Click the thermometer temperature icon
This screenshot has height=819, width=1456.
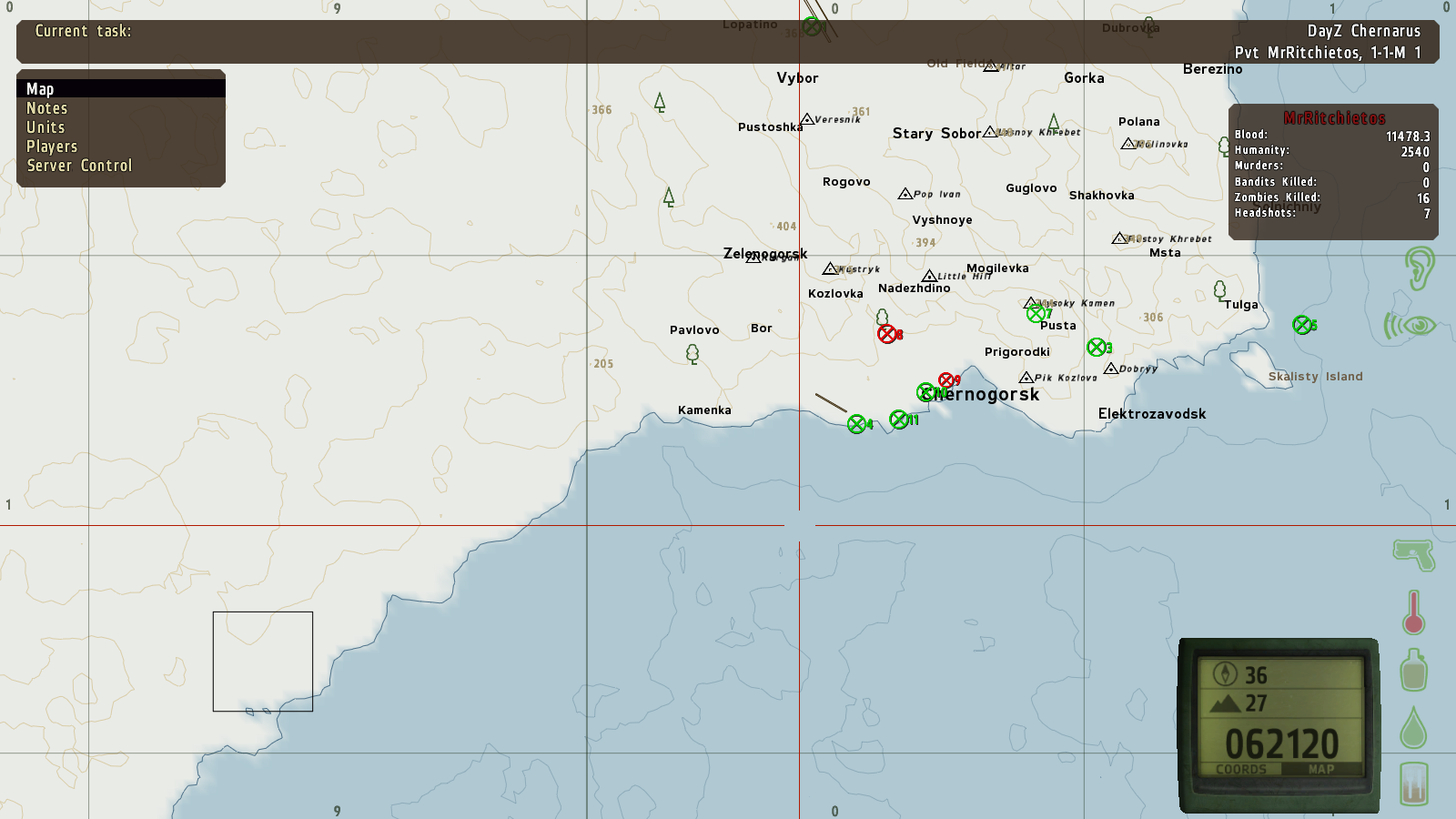point(1413,612)
